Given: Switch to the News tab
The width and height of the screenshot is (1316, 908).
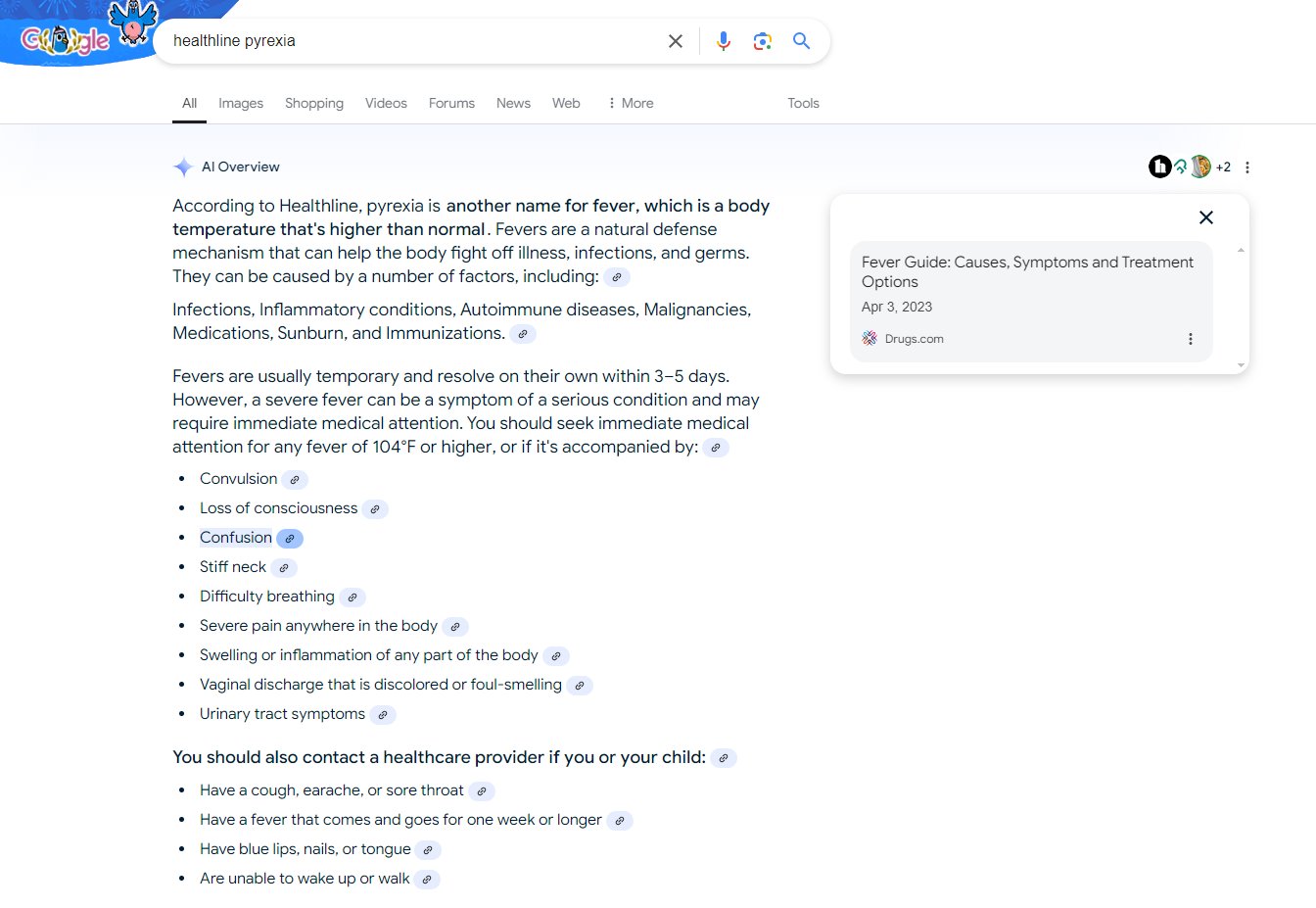Looking at the screenshot, I should 513,103.
